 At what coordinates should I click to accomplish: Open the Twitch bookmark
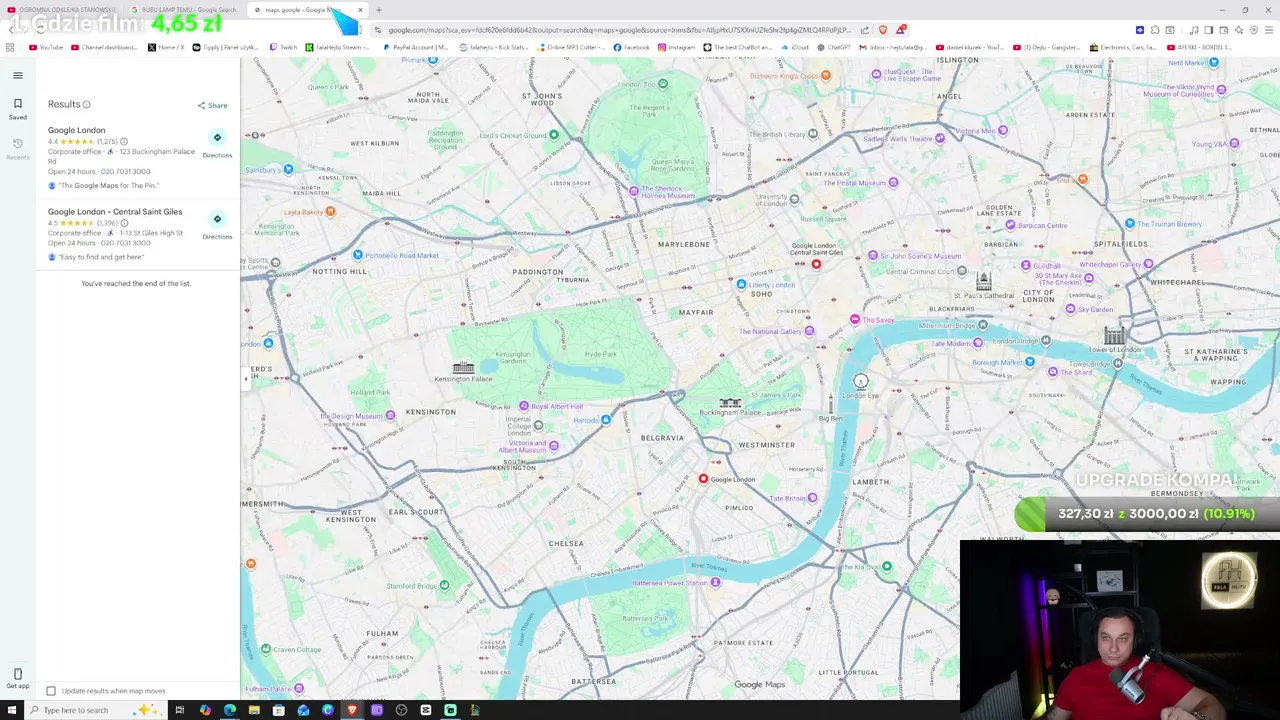(284, 47)
